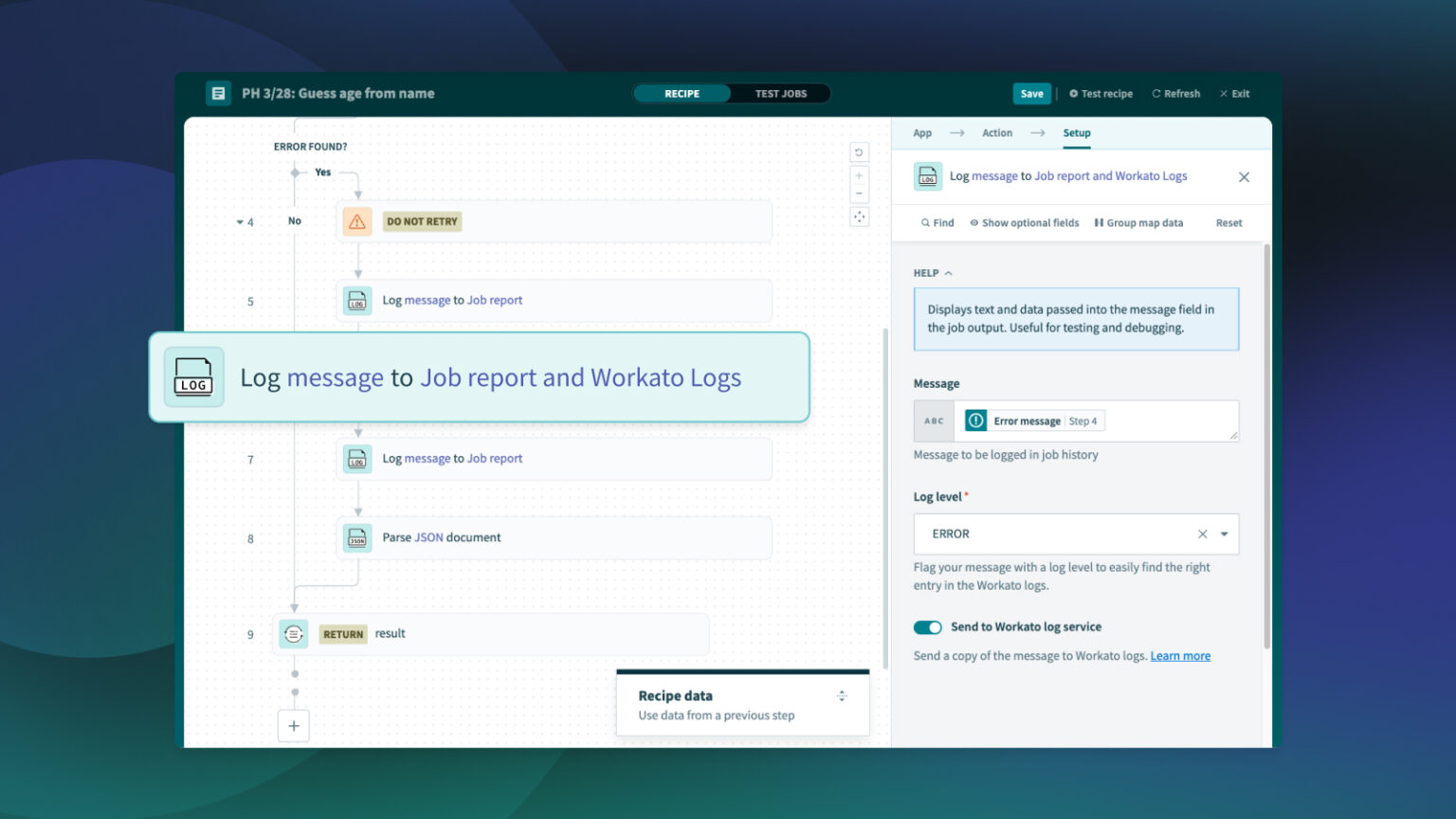
Task: Click the Parse JSON document icon on step 8
Action: pyautogui.click(x=357, y=537)
